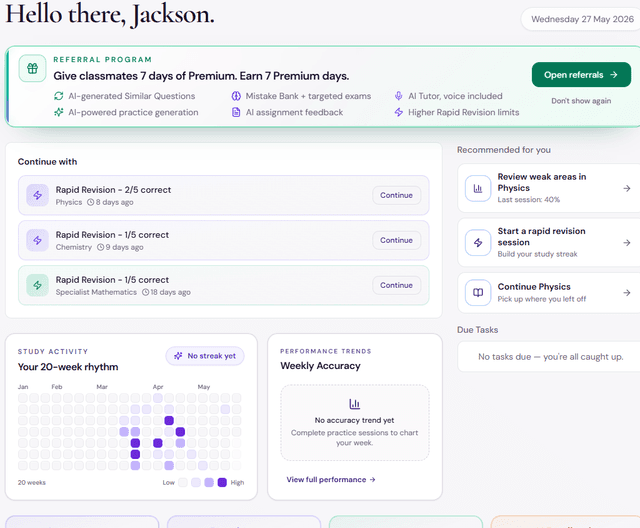Click the No streak yet badge
640x528 pixels.
(x=205, y=356)
